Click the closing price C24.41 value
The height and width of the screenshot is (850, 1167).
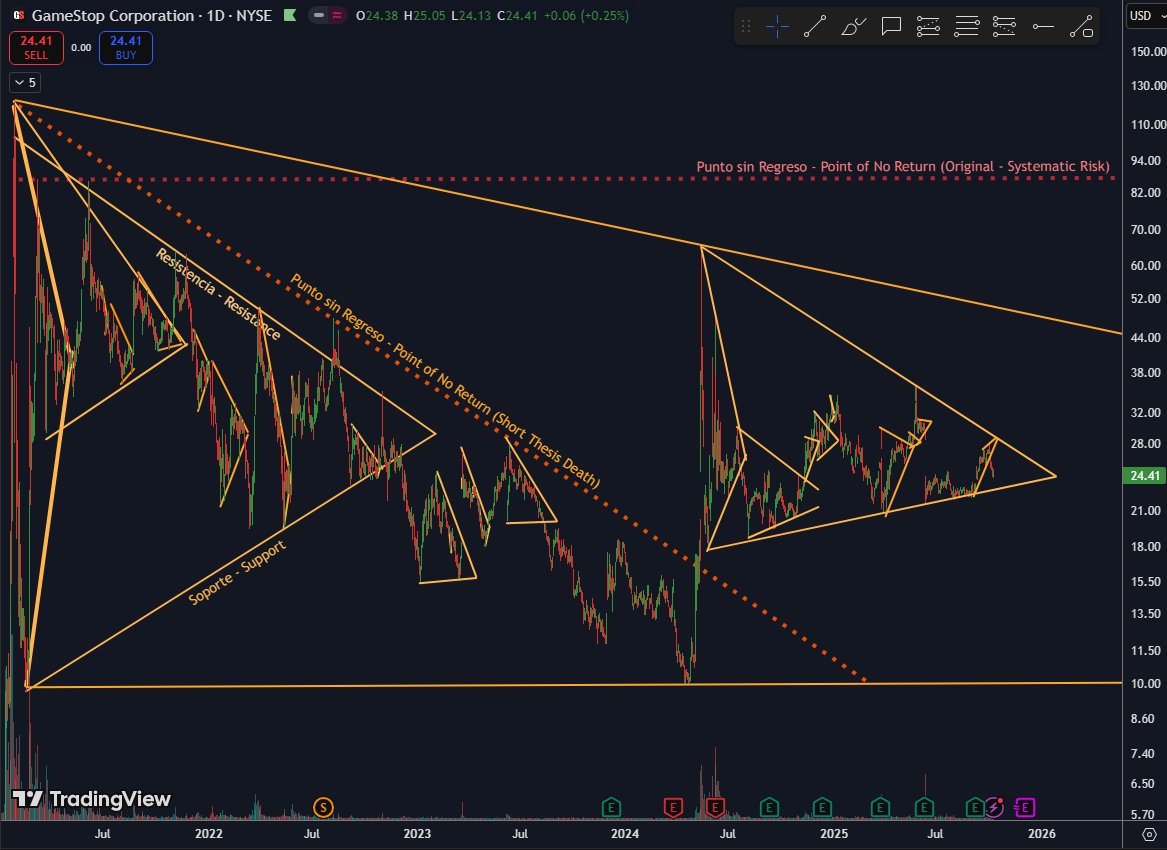517,15
